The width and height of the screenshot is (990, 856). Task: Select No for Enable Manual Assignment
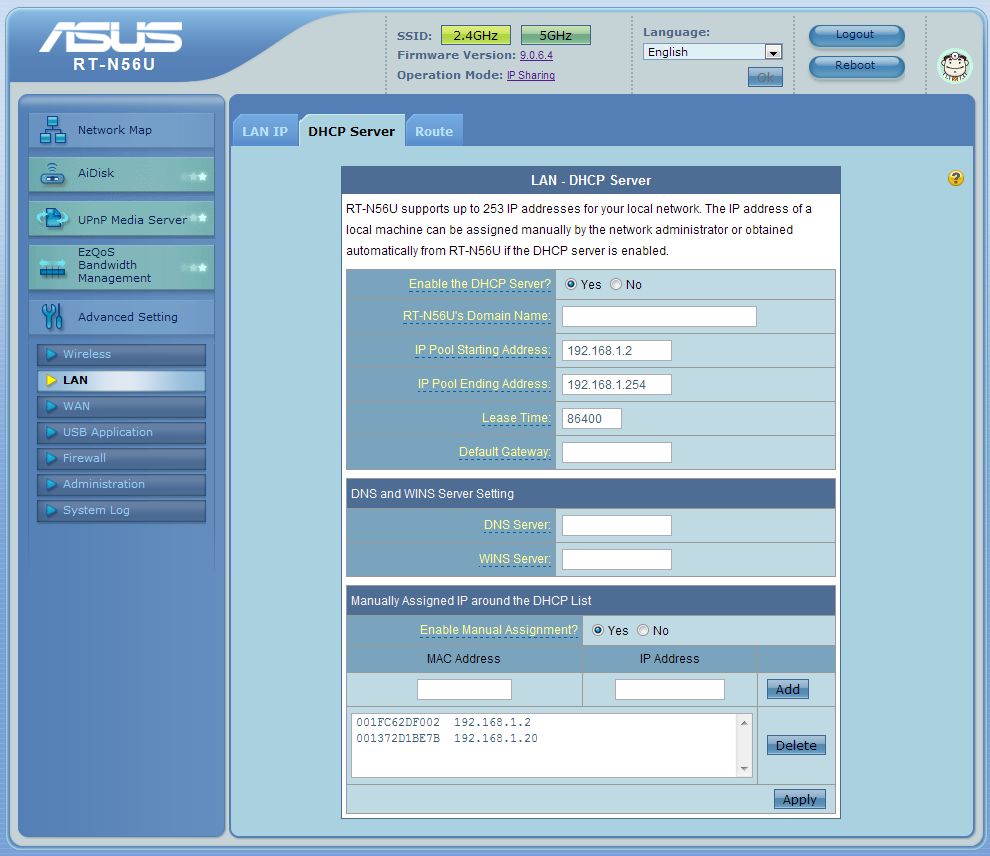click(x=643, y=631)
